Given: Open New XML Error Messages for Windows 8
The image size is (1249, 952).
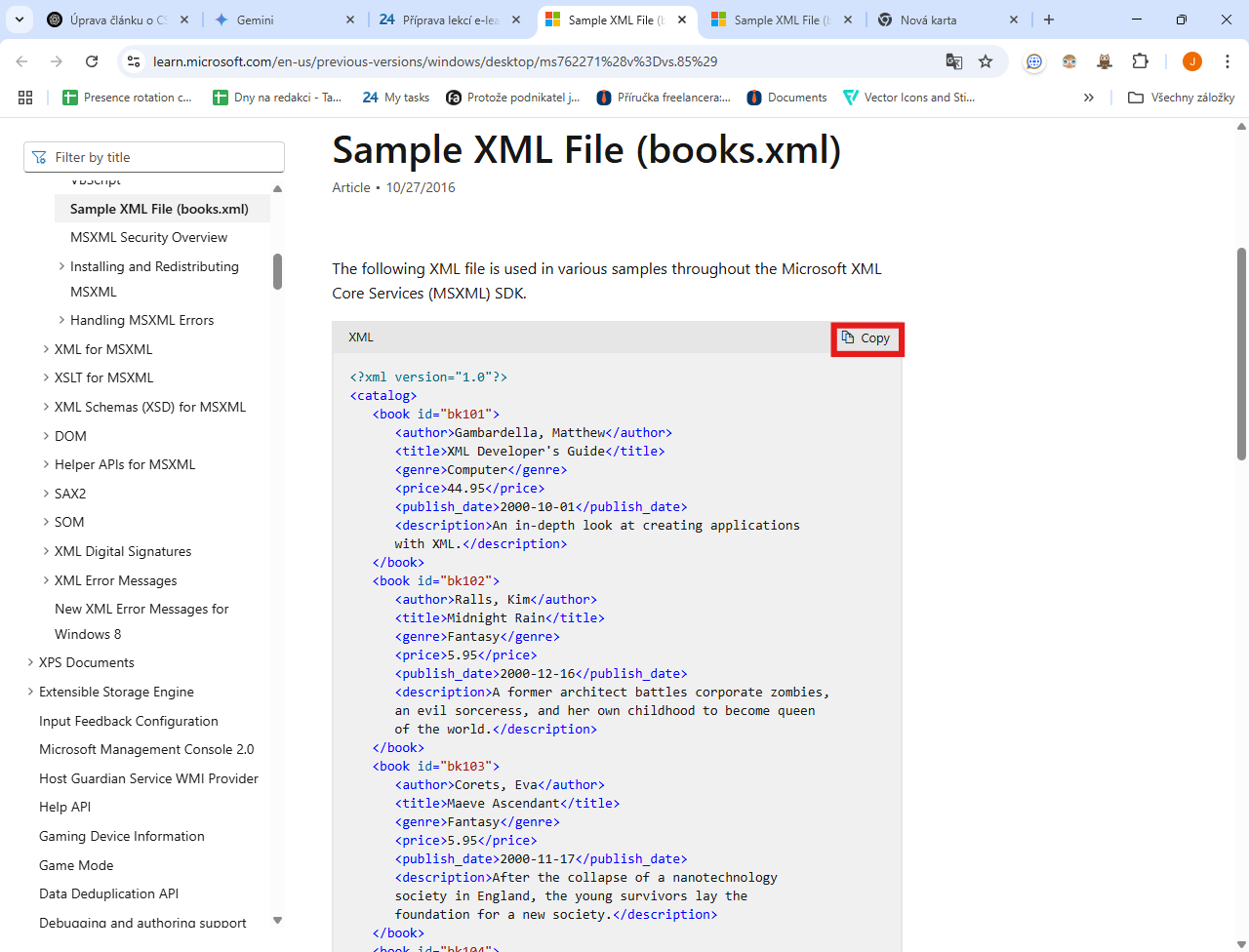Looking at the screenshot, I should pyautogui.click(x=141, y=621).
